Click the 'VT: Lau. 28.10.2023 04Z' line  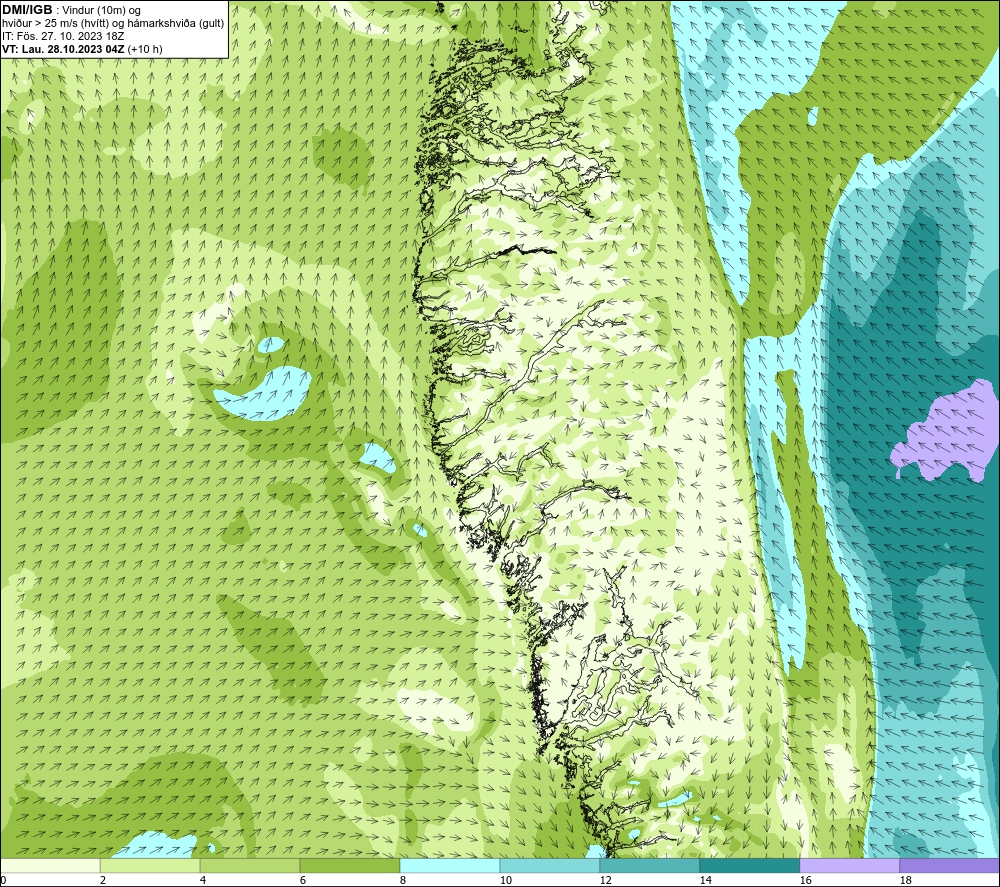point(63,49)
